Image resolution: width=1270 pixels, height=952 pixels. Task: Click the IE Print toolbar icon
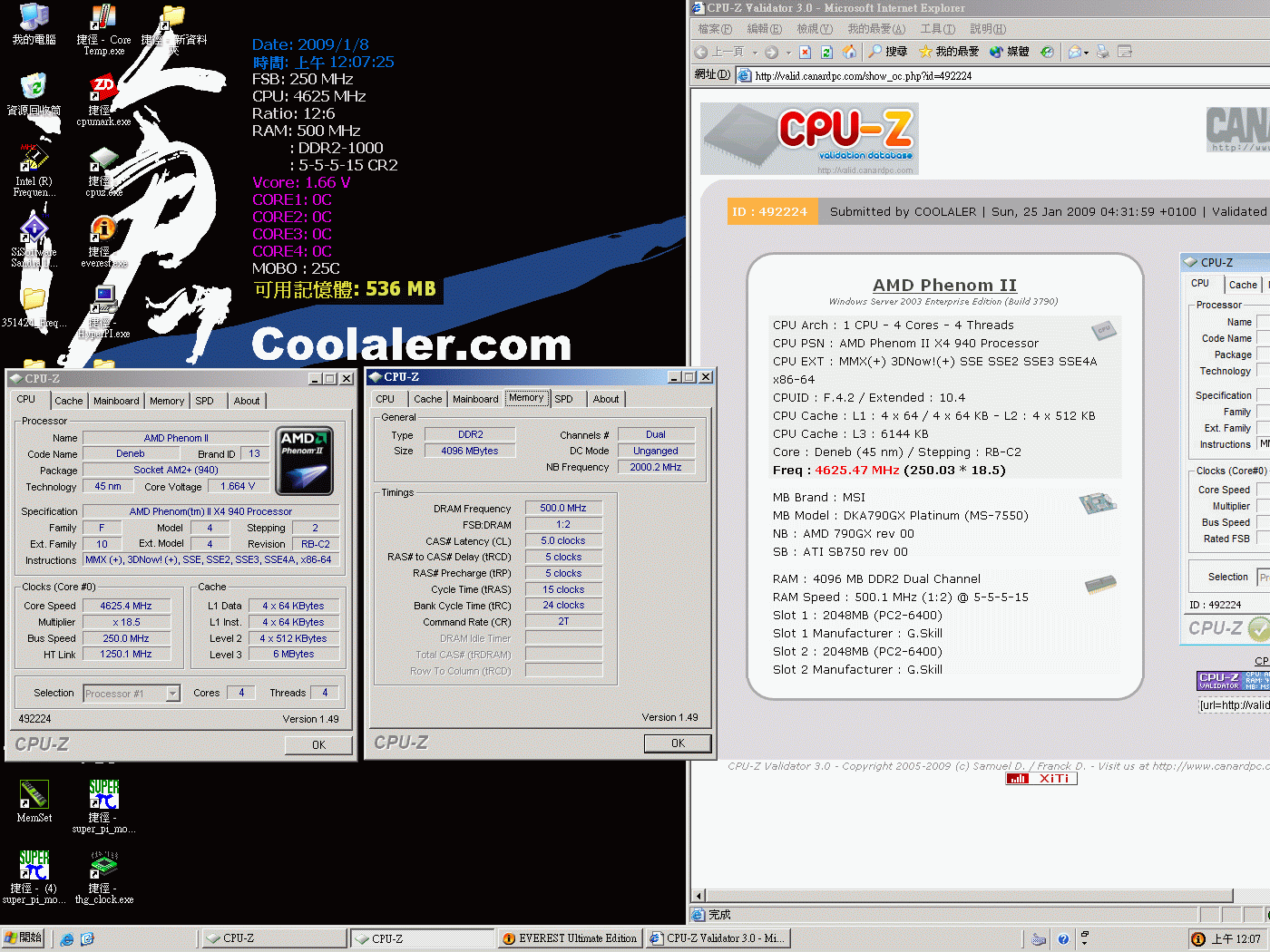click(1103, 52)
